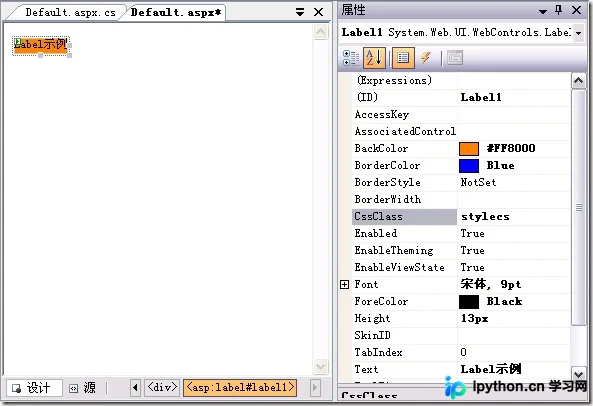Select the SkinID property row
The height and width of the screenshot is (406, 593).
coord(461,336)
